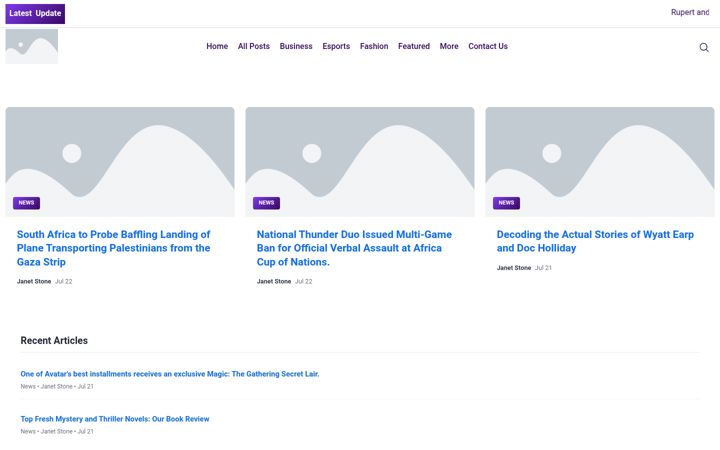The height and width of the screenshot is (450, 720).
Task: Open Esports category in navigation
Action: pyautogui.click(x=336, y=46)
